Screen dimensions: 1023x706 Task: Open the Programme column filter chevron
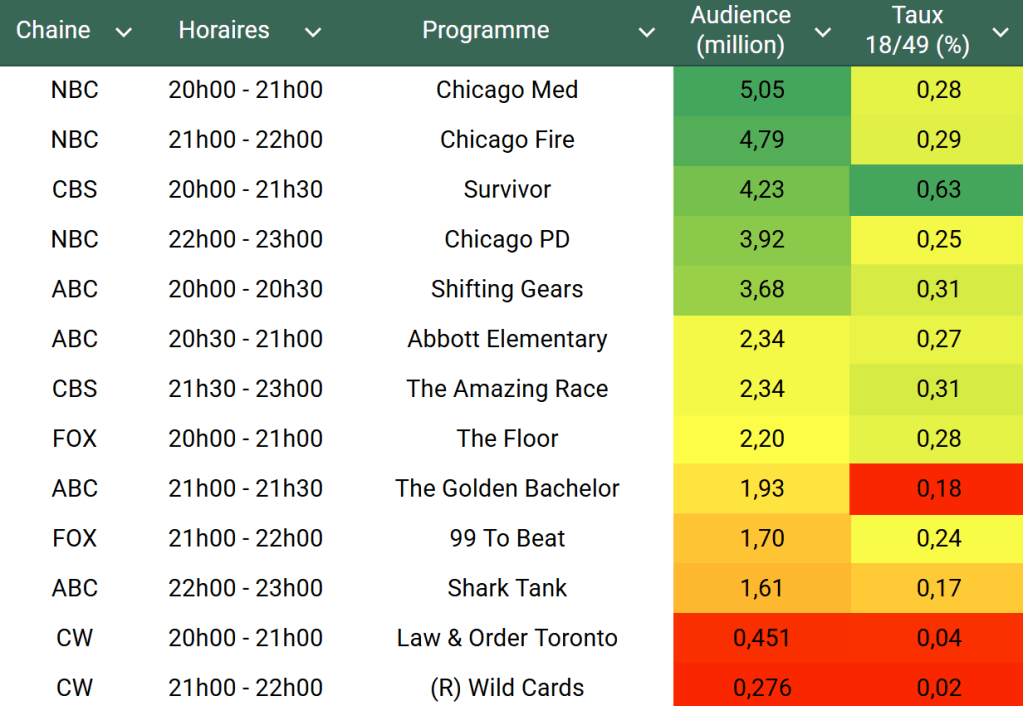(647, 32)
